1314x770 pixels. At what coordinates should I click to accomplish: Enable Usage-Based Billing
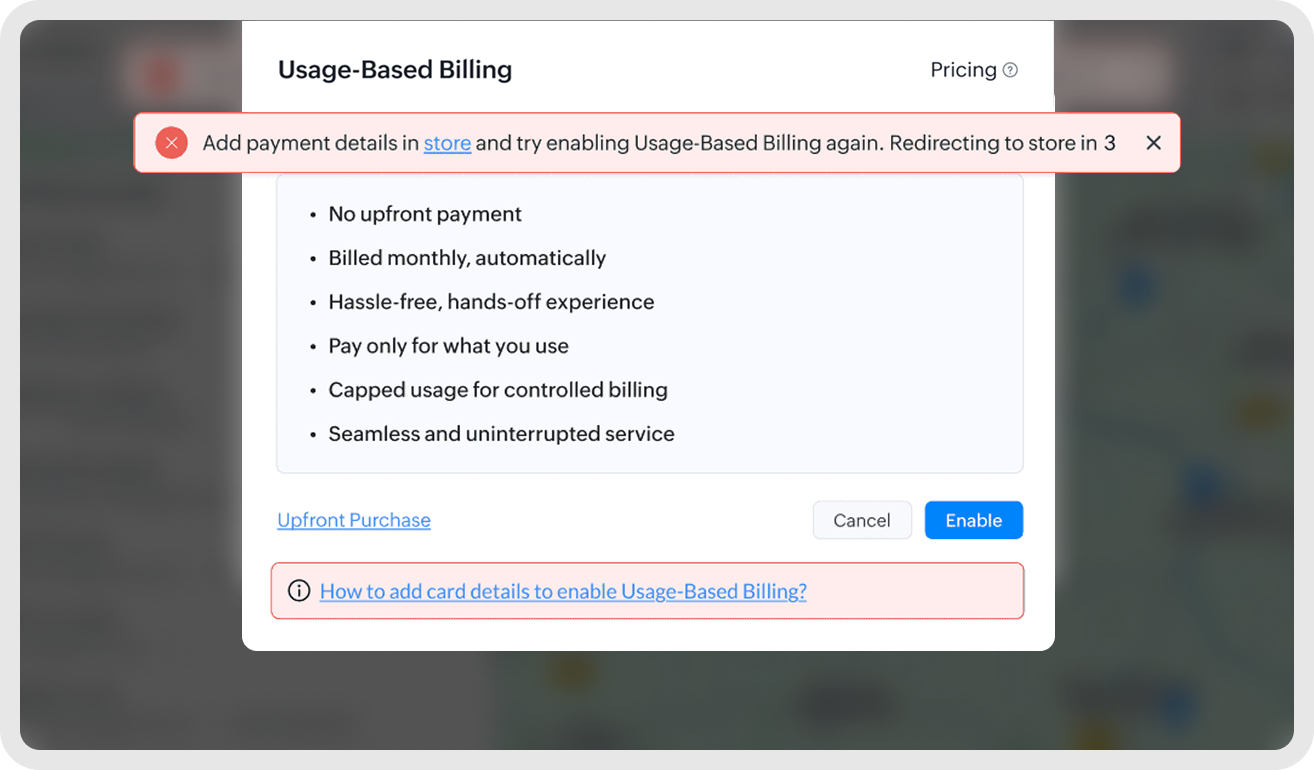pyautogui.click(x=973, y=520)
